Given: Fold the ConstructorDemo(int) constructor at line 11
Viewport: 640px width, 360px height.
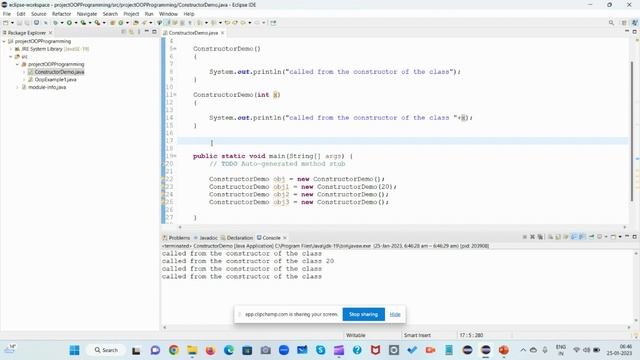Looking at the screenshot, I should tap(175, 95).
